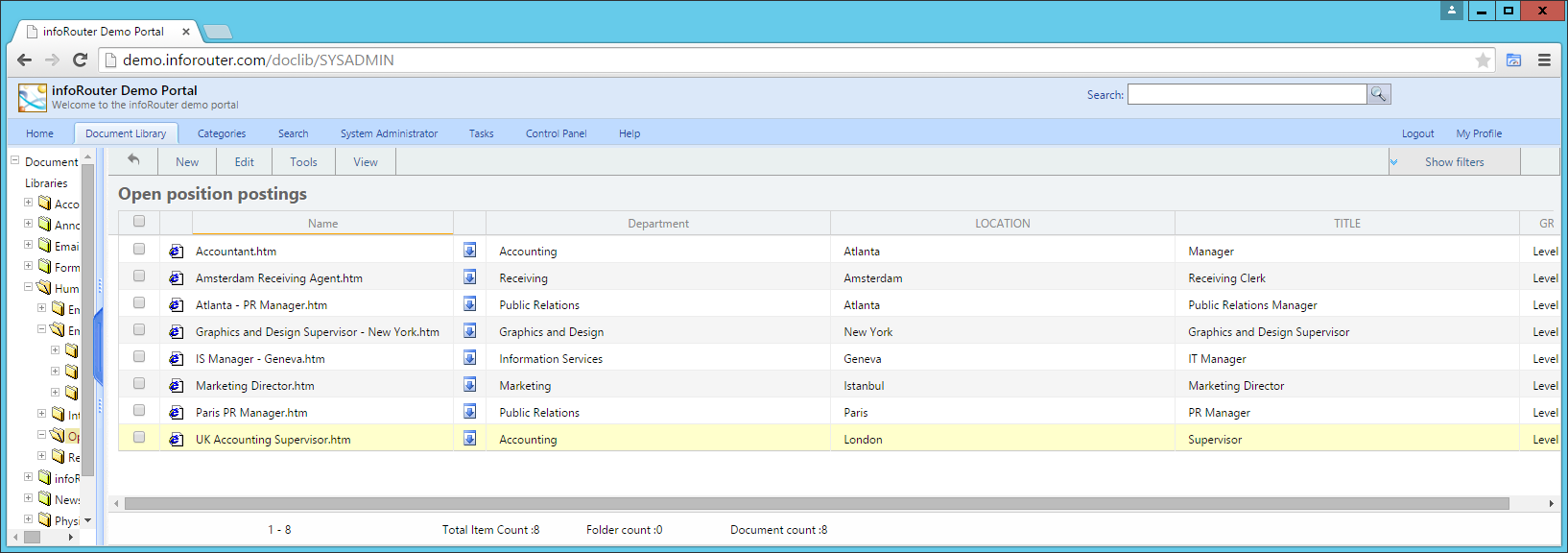
Task: Download UK Accounting Supervisor.htm via arrow icon
Action: point(470,439)
